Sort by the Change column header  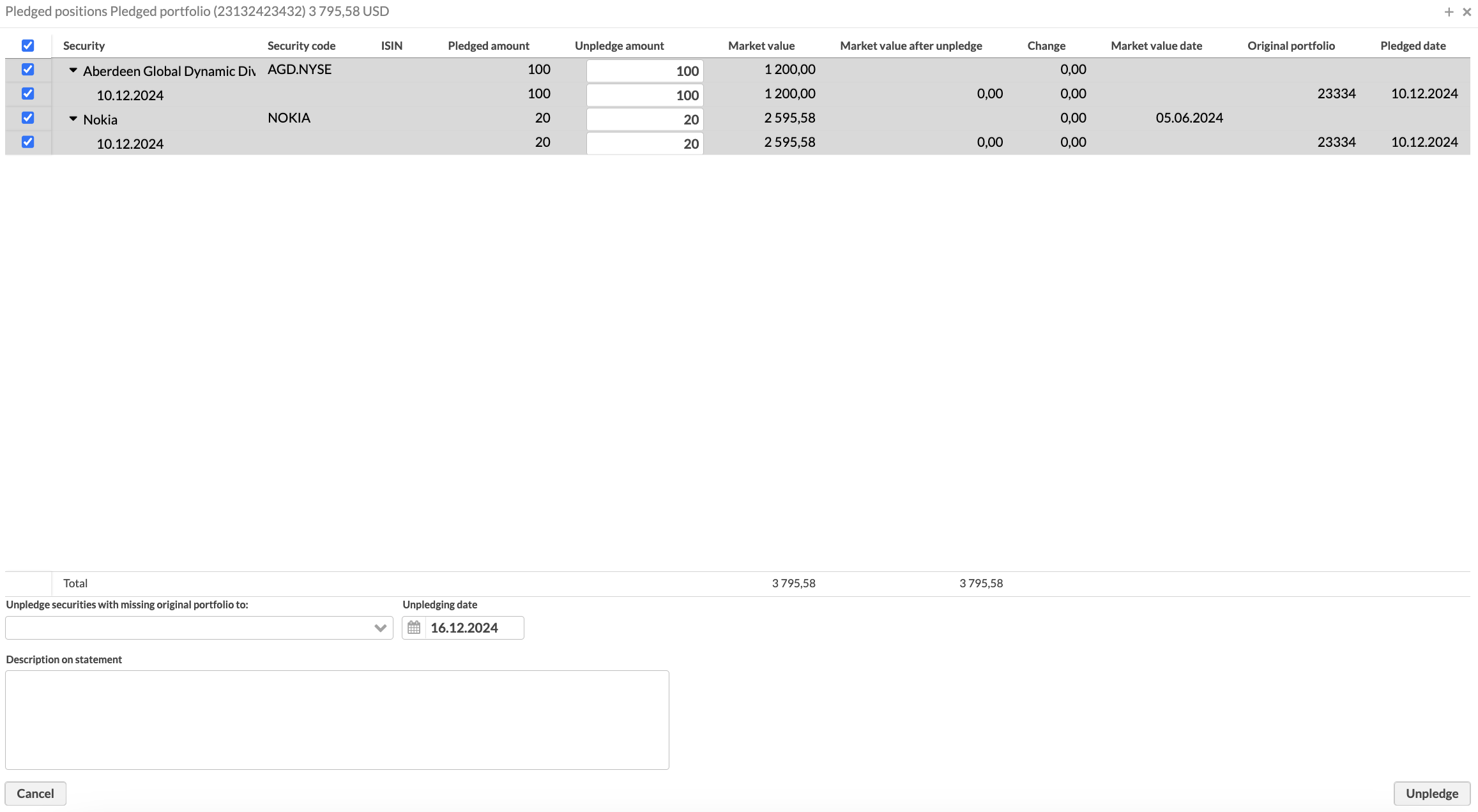click(x=1046, y=46)
